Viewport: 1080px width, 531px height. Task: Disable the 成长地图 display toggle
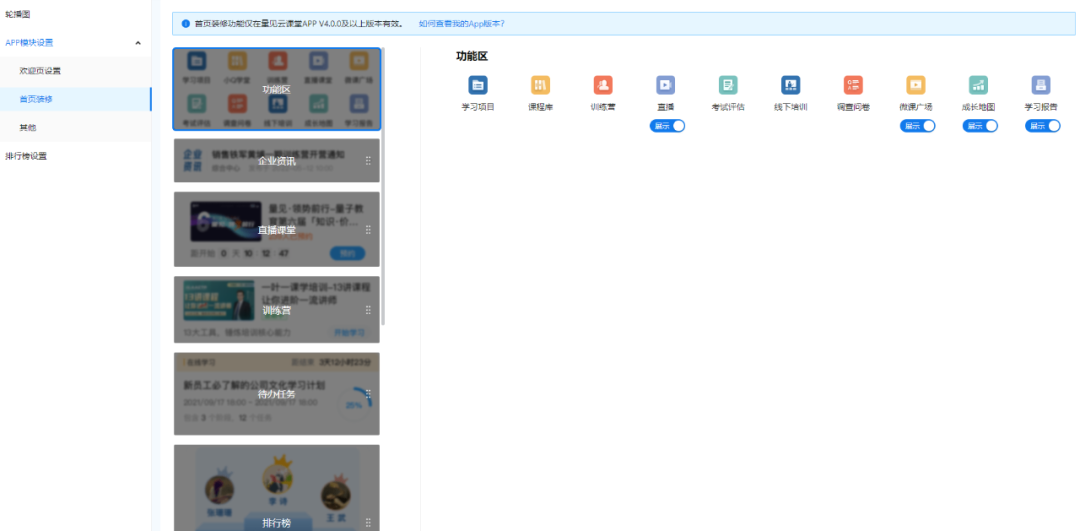pyautogui.click(x=980, y=126)
